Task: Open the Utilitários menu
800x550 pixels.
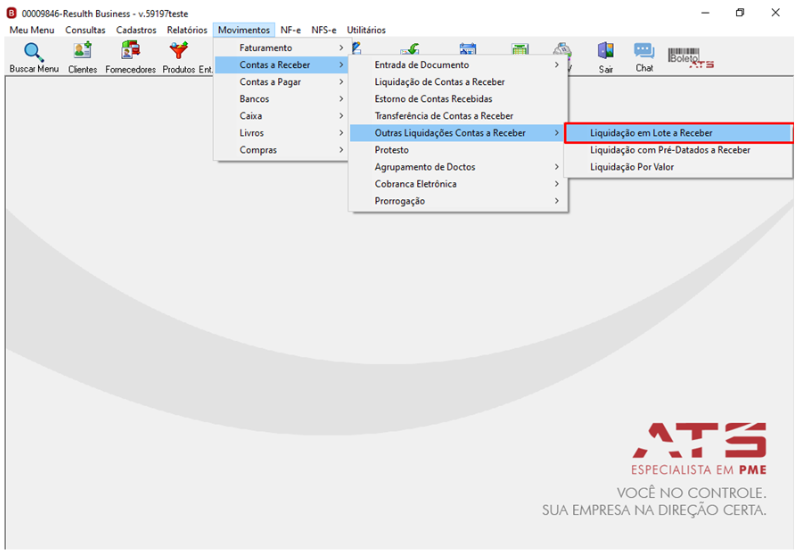Action: (x=366, y=30)
